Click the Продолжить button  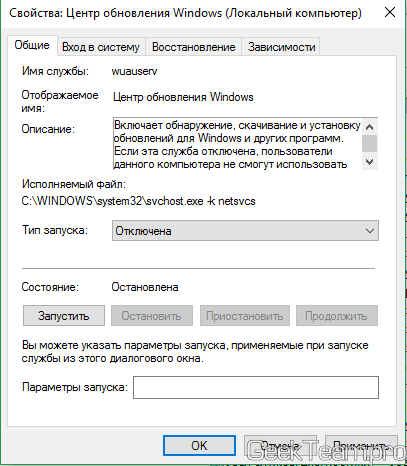[x=337, y=316]
